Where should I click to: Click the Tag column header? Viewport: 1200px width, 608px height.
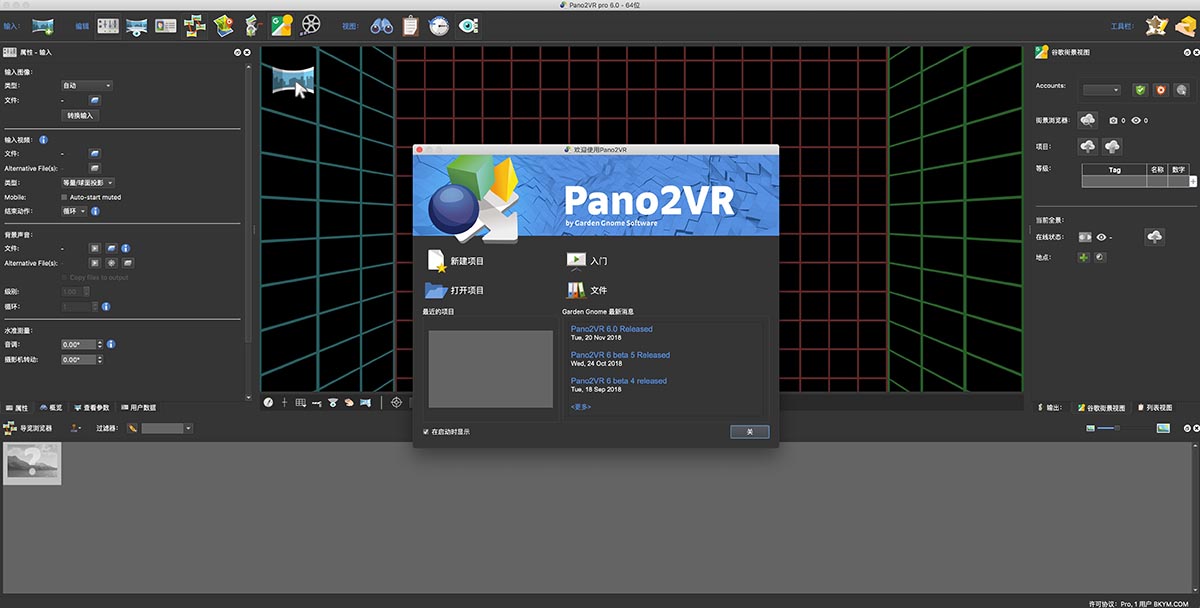[1114, 170]
